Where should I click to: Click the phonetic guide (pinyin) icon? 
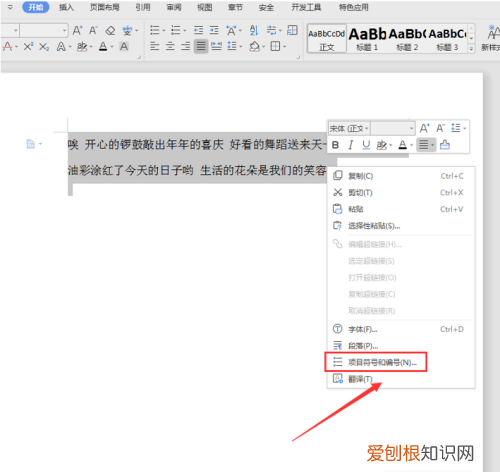(127, 31)
